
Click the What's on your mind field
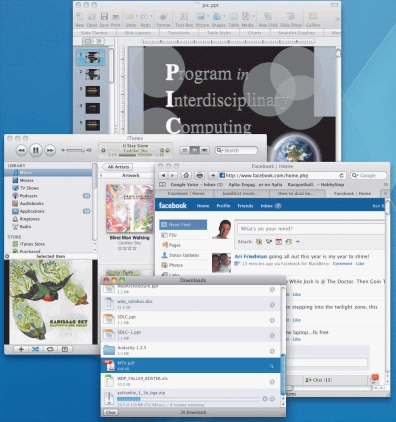311,229
